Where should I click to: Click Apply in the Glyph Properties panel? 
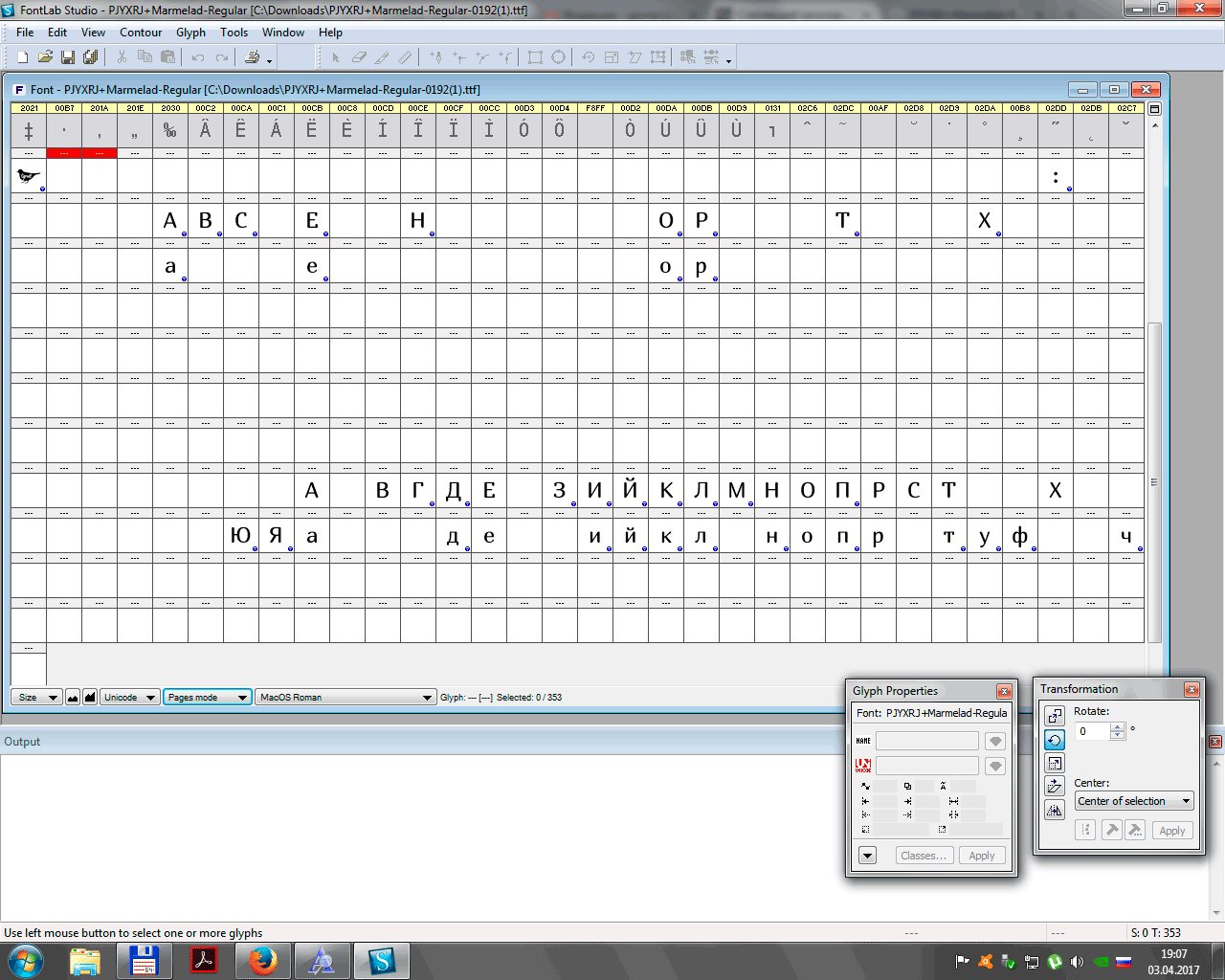(982, 856)
